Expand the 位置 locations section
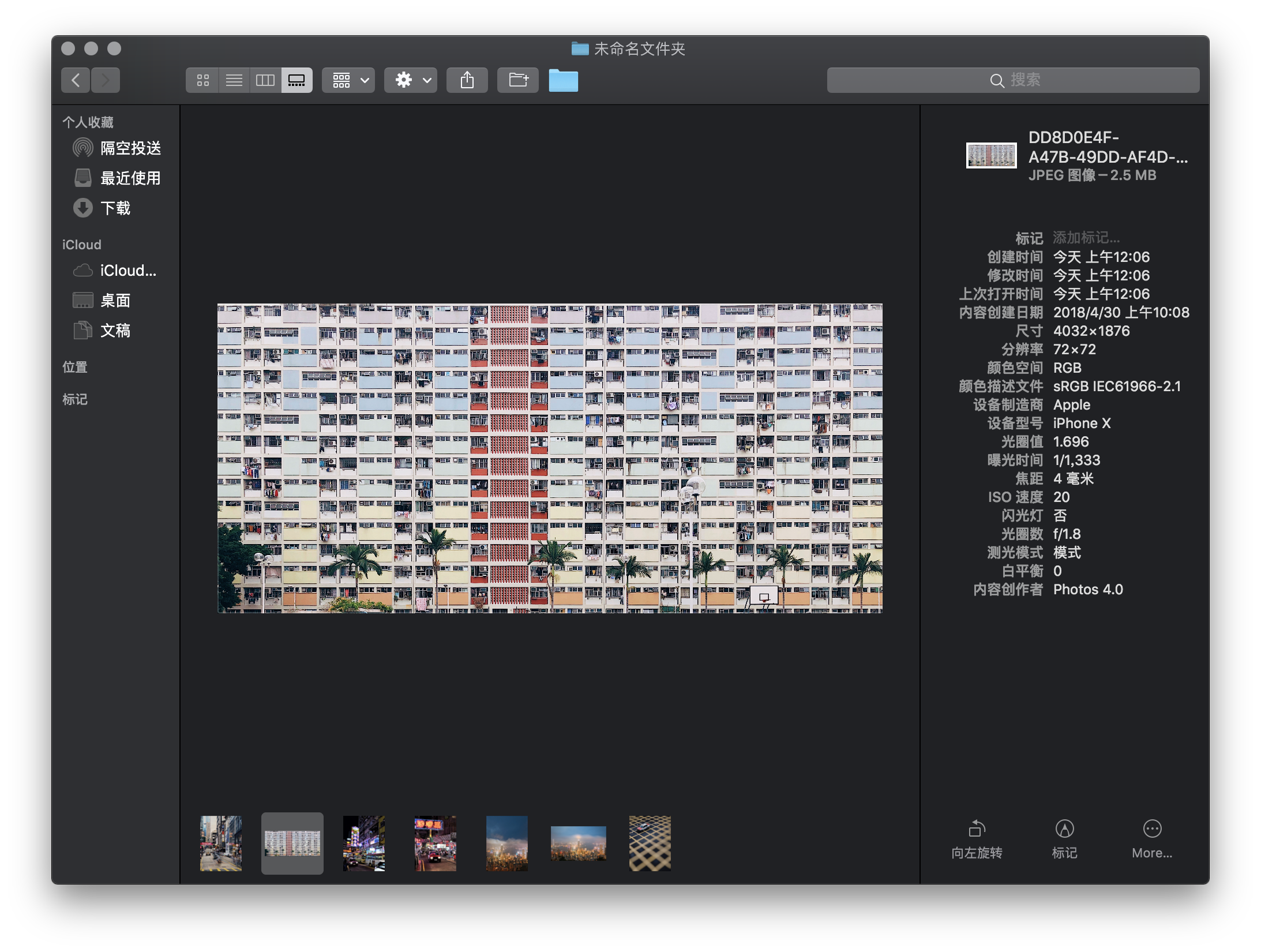 click(75, 367)
